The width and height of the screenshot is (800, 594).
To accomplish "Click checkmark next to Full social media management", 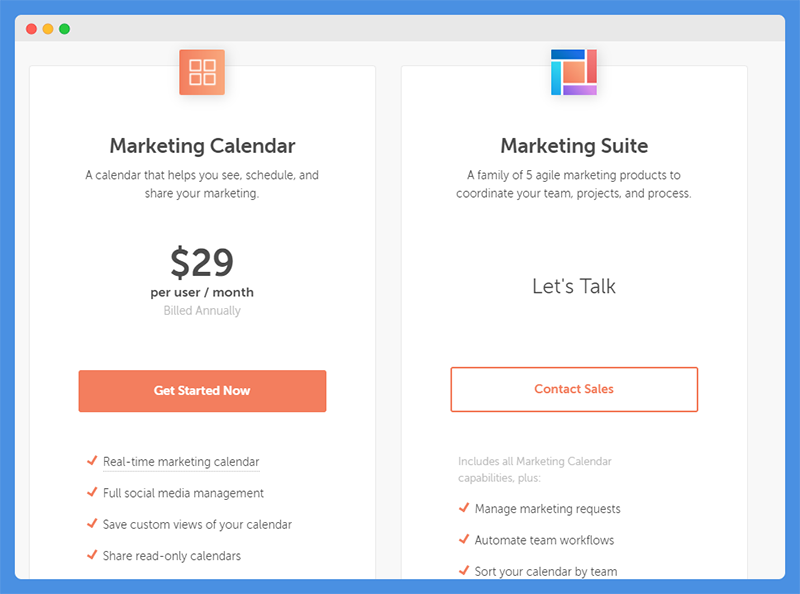I will point(92,492).
